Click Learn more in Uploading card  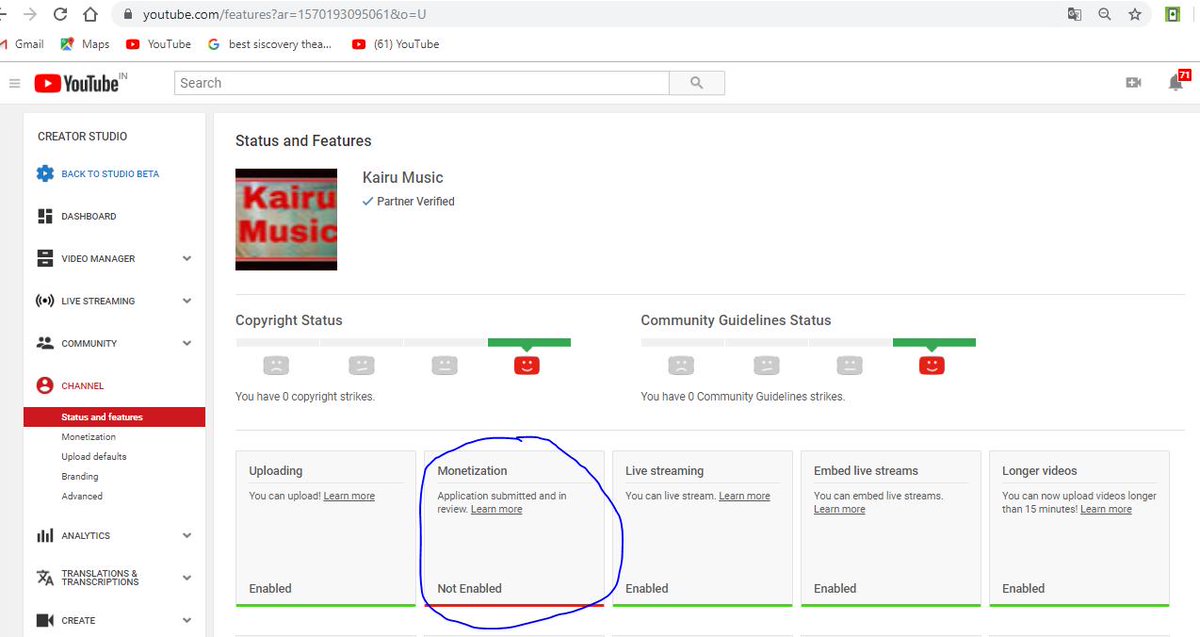coord(349,496)
